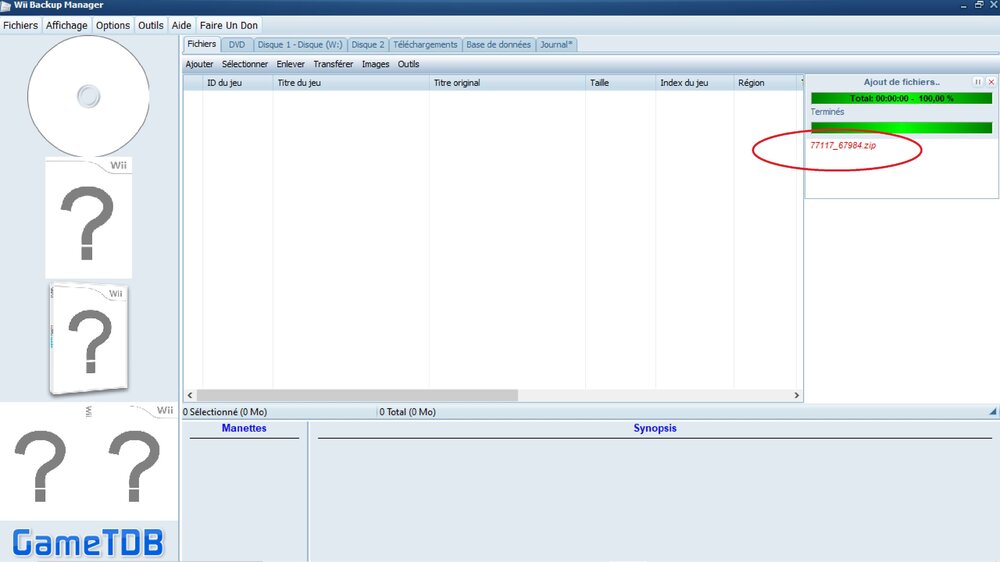Open the Options menu
Image resolution: width=1000 pixels, height=562 pixels.
point(113,25)
